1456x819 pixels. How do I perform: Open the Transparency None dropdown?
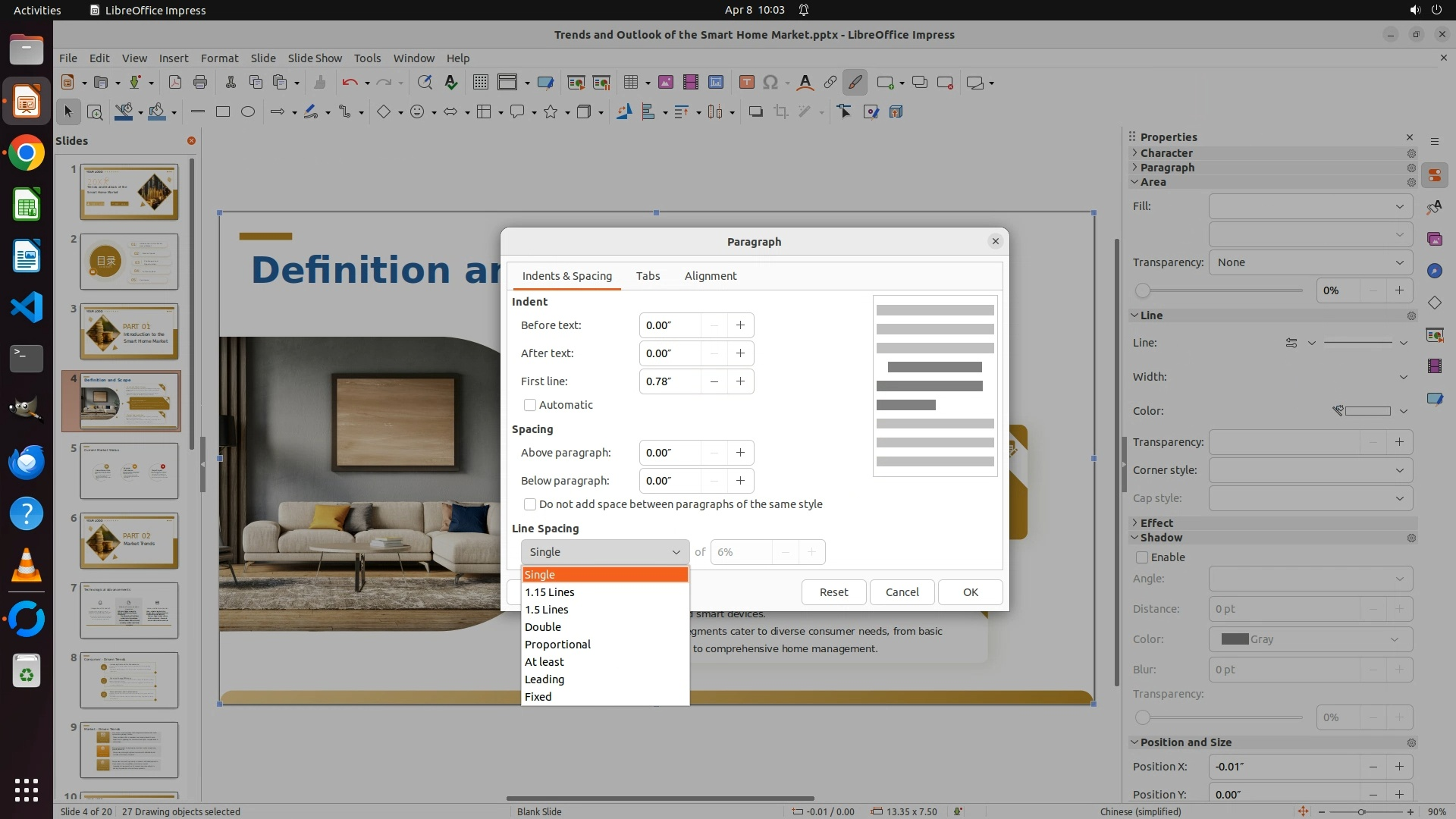[1310, 262]
